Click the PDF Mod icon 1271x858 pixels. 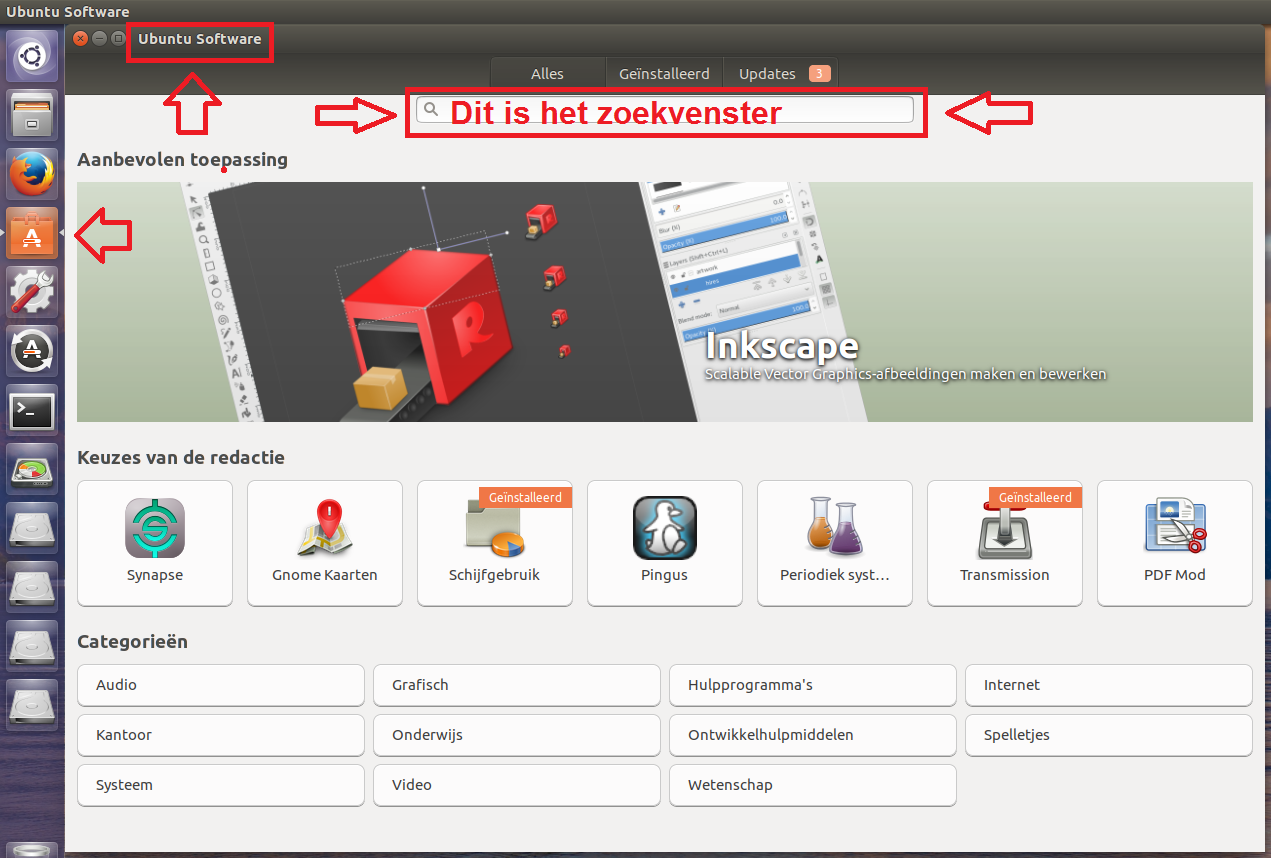pos(1175,527)
